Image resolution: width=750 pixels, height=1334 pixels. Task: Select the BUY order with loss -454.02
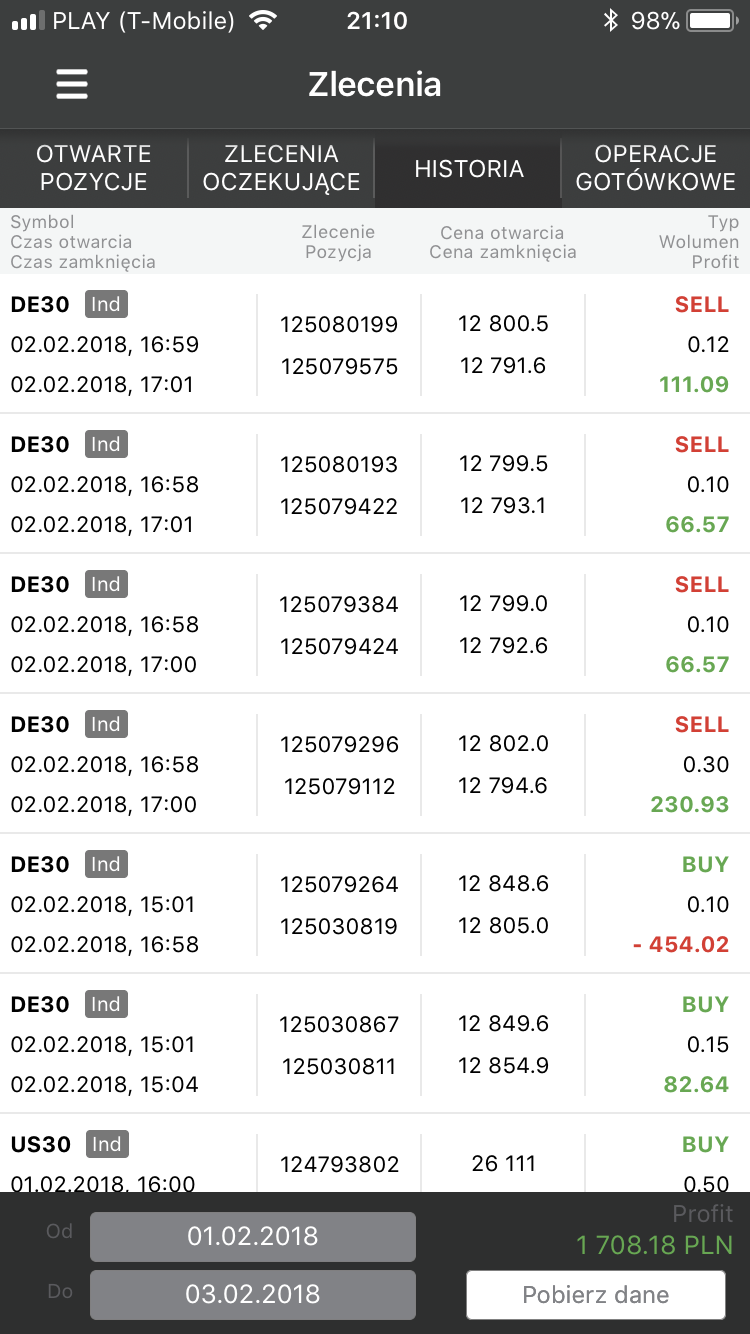coord(375,904)
